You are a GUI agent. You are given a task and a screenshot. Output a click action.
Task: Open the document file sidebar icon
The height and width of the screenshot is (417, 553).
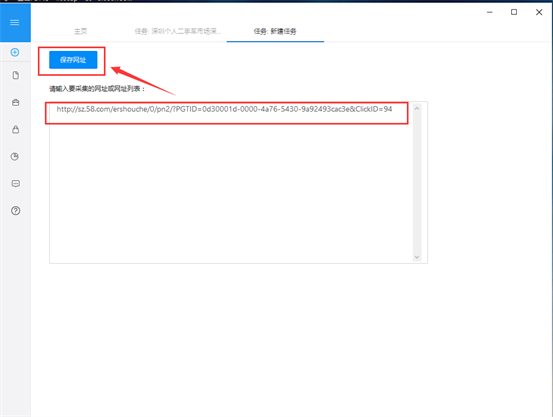tap(16, 75)
